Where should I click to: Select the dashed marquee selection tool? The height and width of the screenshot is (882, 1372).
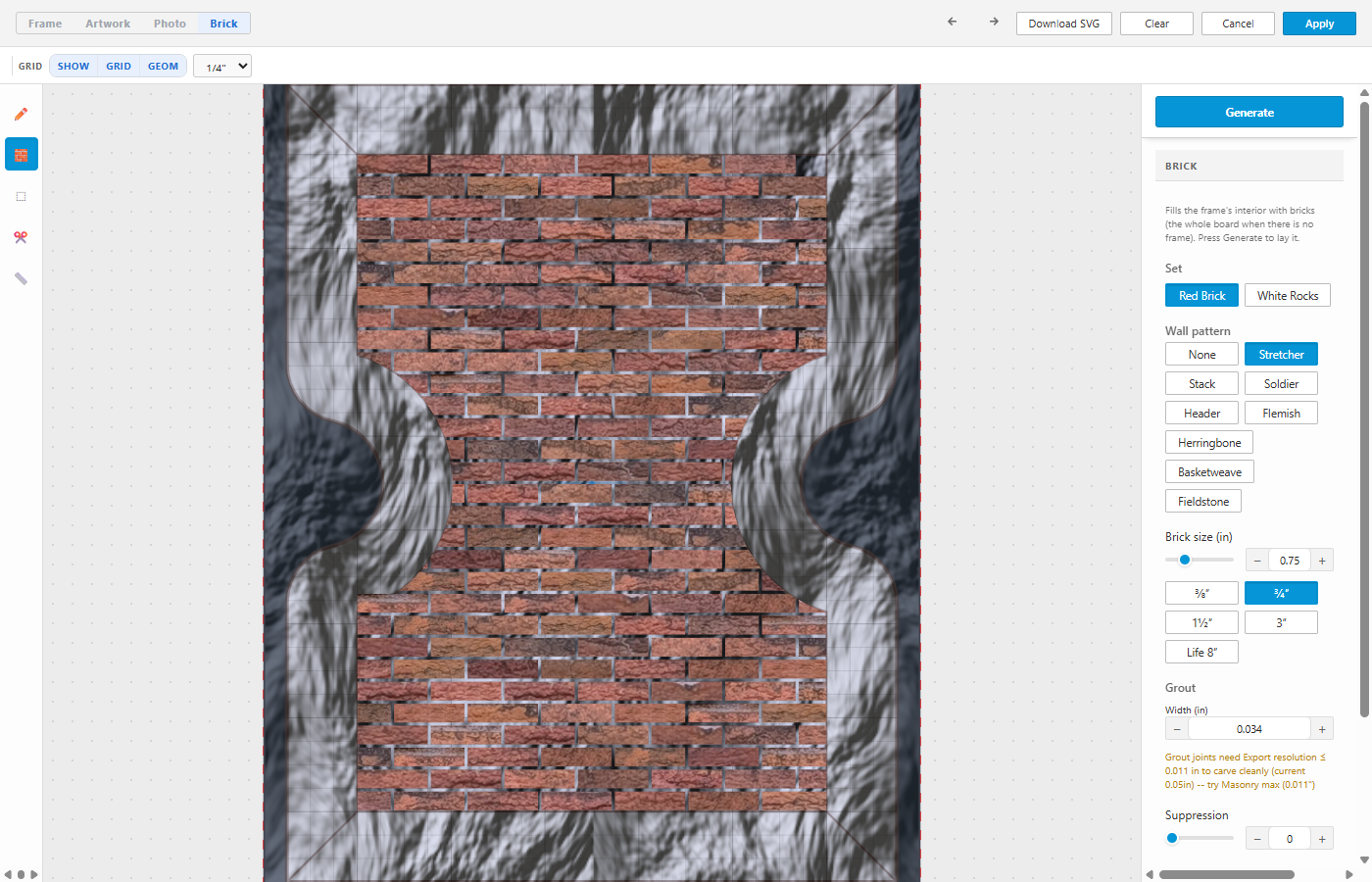coord(21,196)
